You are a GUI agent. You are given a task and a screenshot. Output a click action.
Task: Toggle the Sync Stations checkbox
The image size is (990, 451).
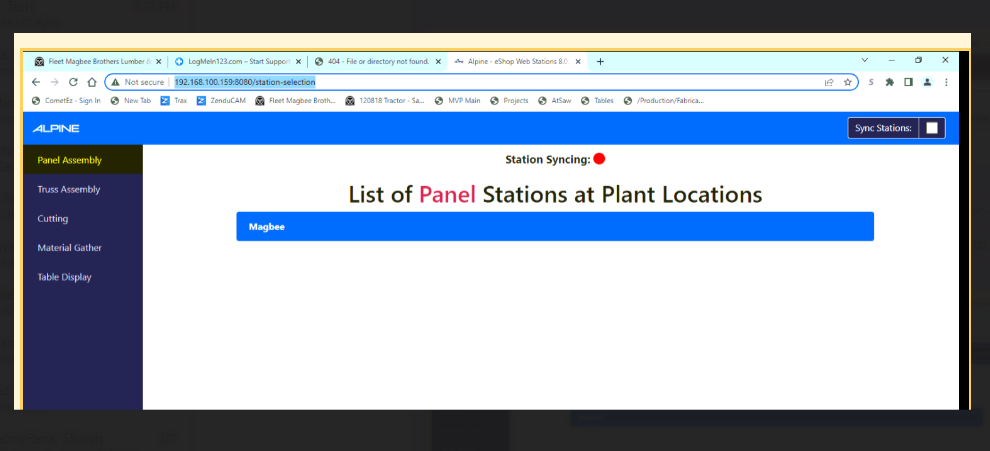click(x=932, y=128)
